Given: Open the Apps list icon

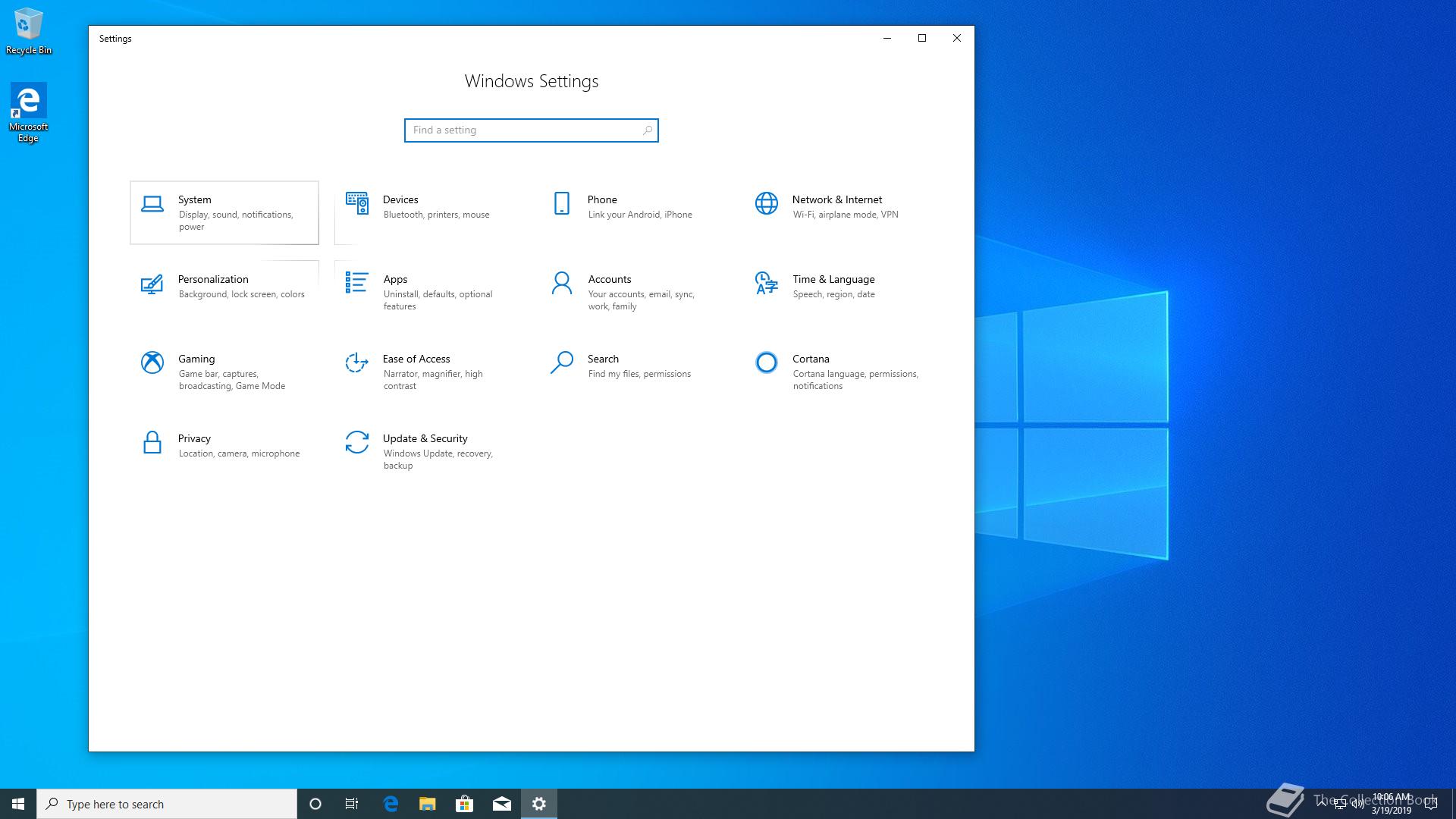Looking at the screenshot, I should (x=357, y=283).
